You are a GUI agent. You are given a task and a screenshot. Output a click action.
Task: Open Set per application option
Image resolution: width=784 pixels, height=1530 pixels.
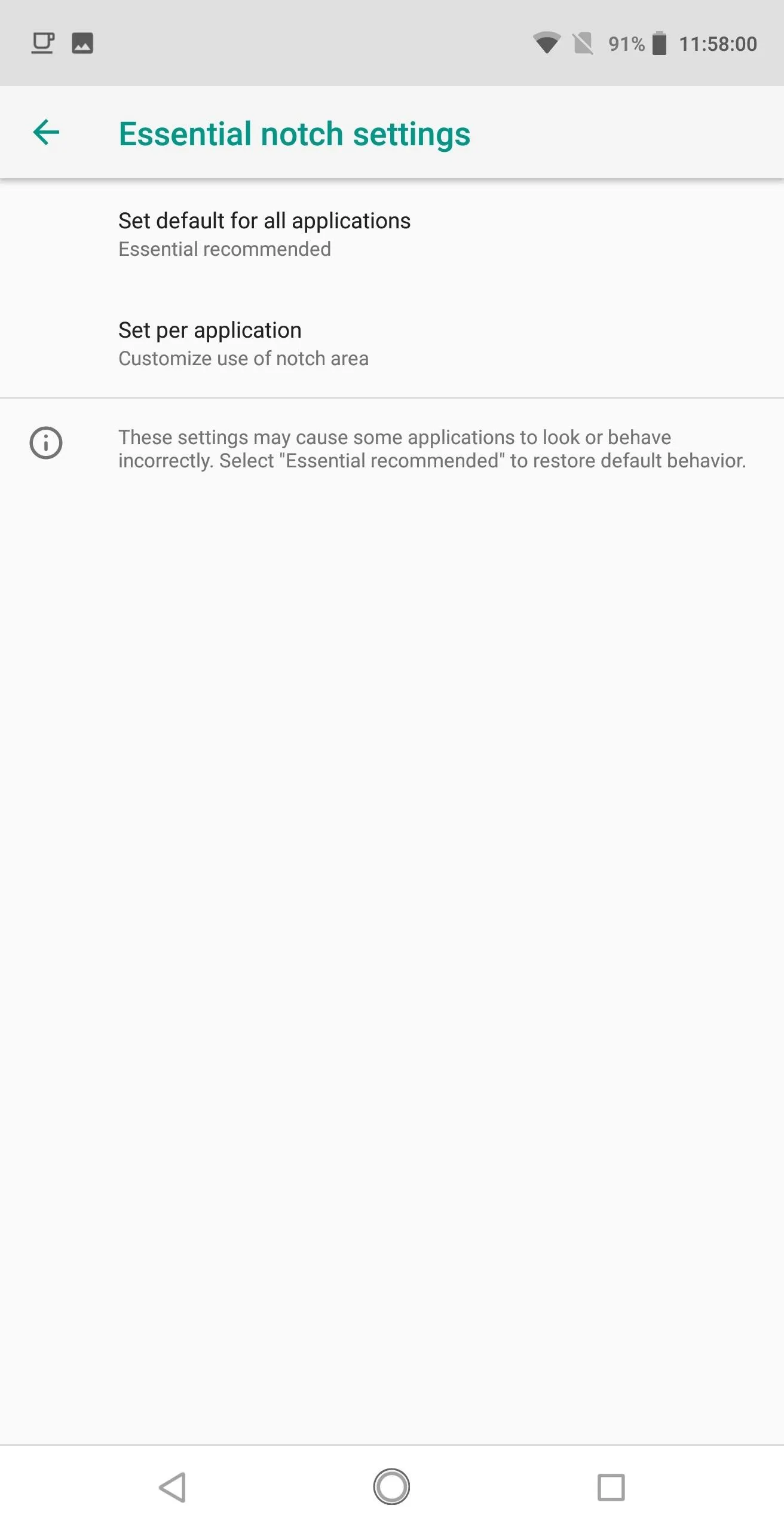tap(392, 344)
